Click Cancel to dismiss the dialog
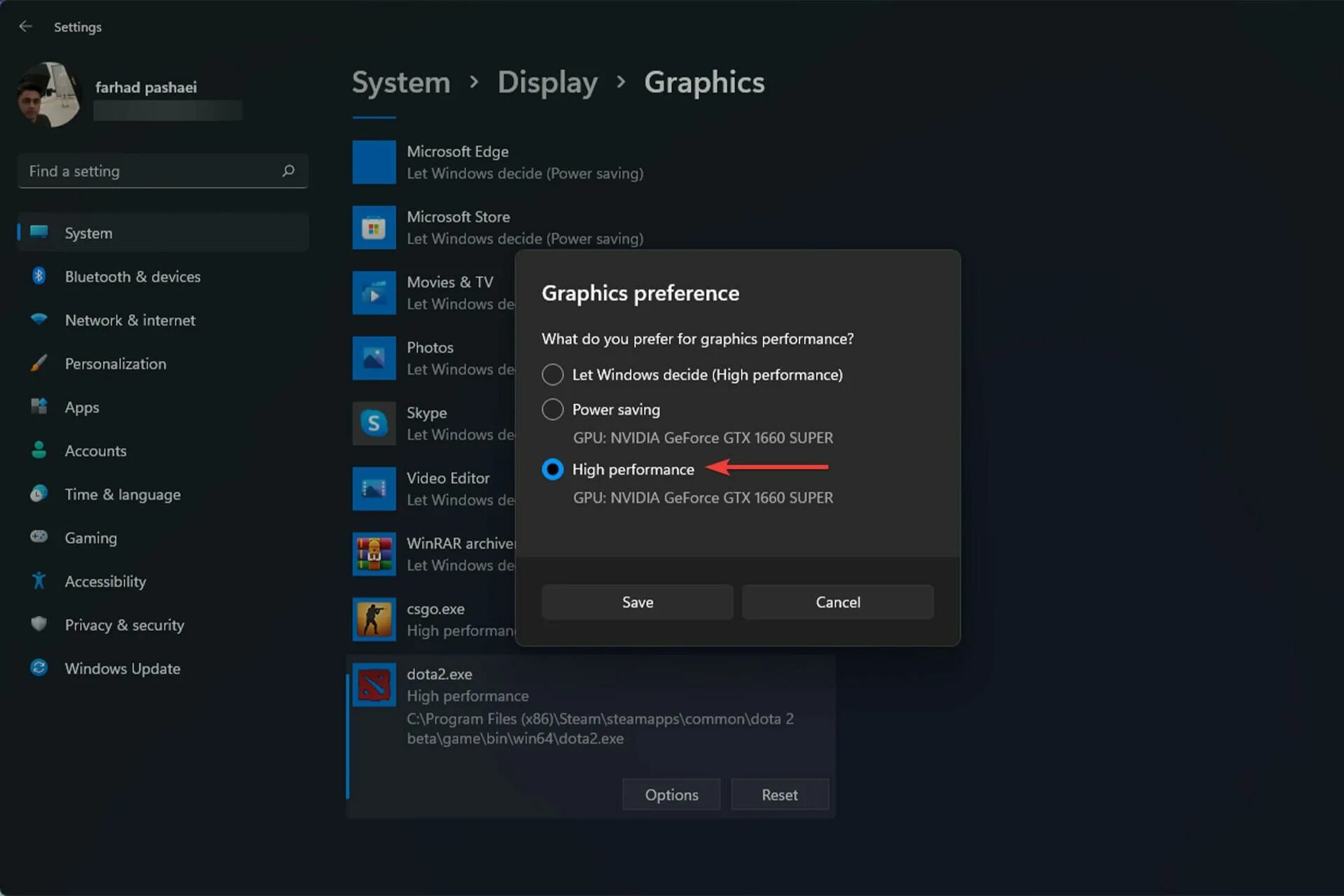 [838, 602]
